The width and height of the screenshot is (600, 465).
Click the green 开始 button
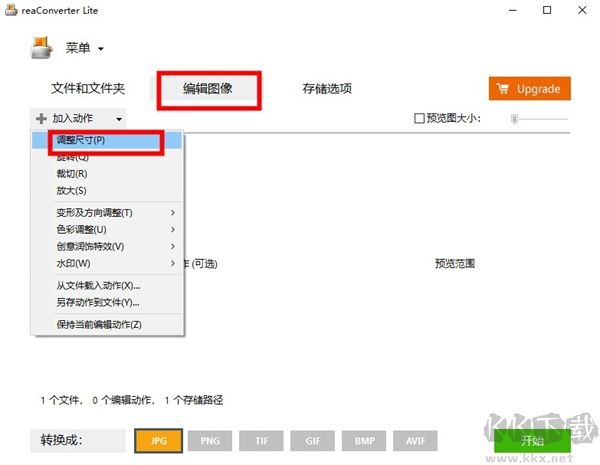532,441
